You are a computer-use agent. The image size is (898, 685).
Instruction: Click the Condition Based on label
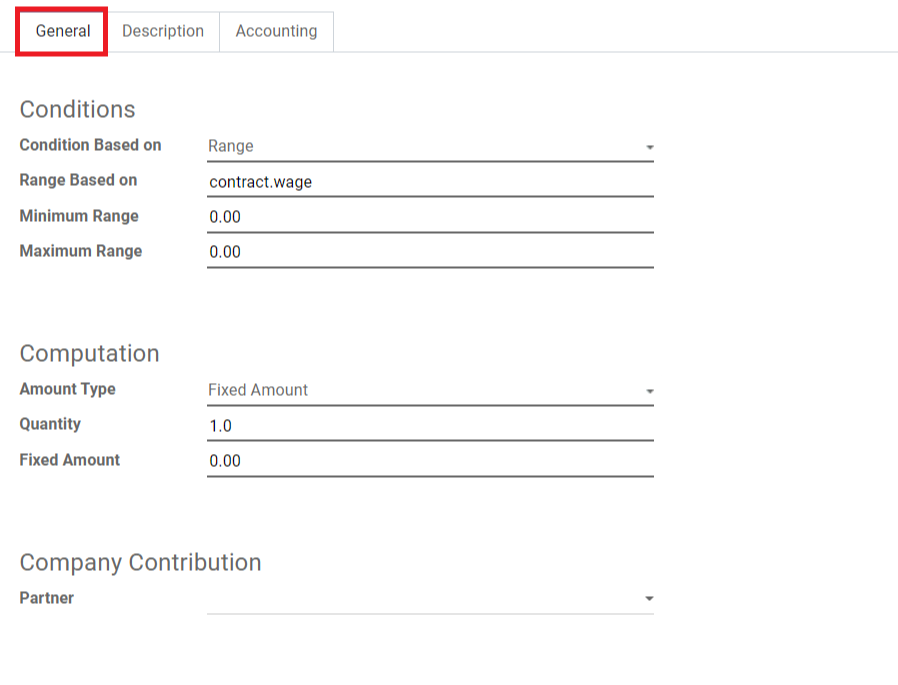point(90,145)
